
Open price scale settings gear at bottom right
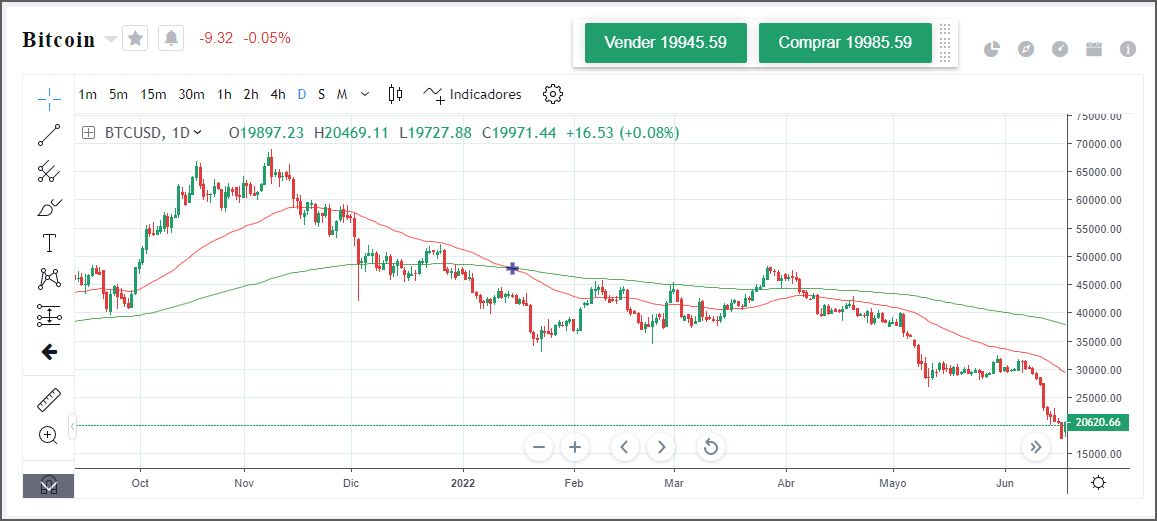[x=1098, y=483]
